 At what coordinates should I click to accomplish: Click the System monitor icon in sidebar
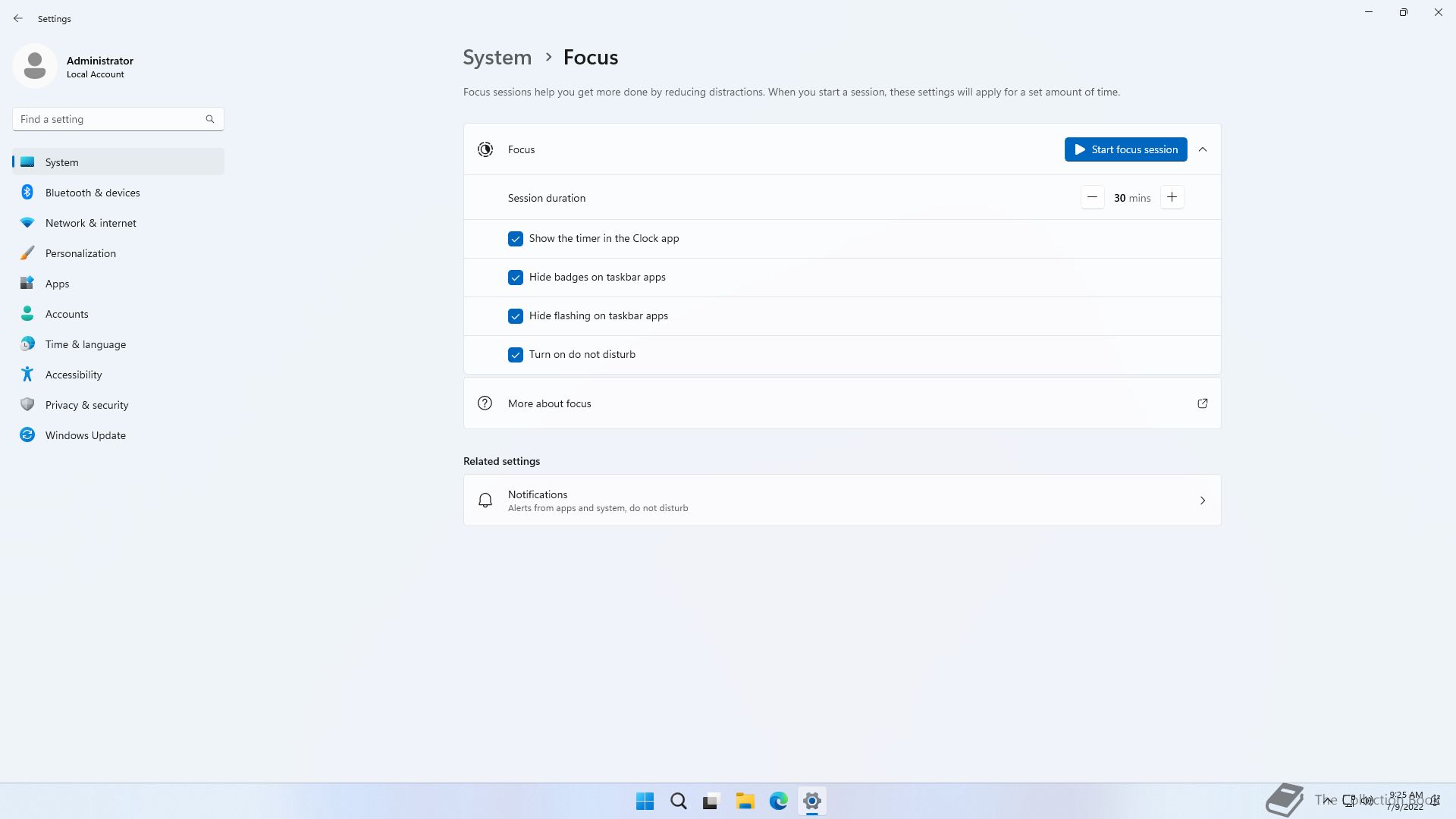click(x=27, y=162)
